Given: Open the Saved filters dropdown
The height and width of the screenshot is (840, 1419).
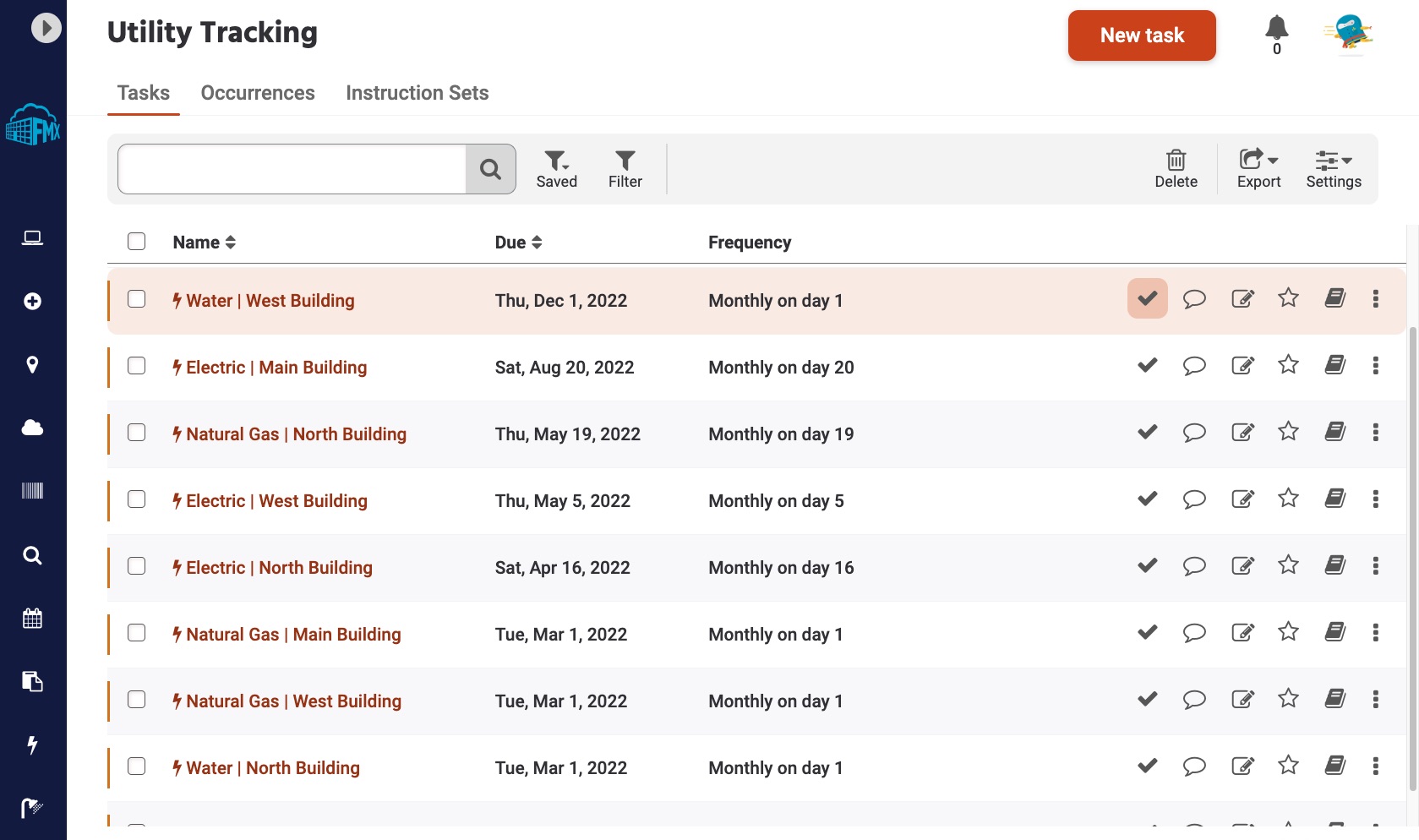Looking at the screenshot, I should [x=556, y=169].
